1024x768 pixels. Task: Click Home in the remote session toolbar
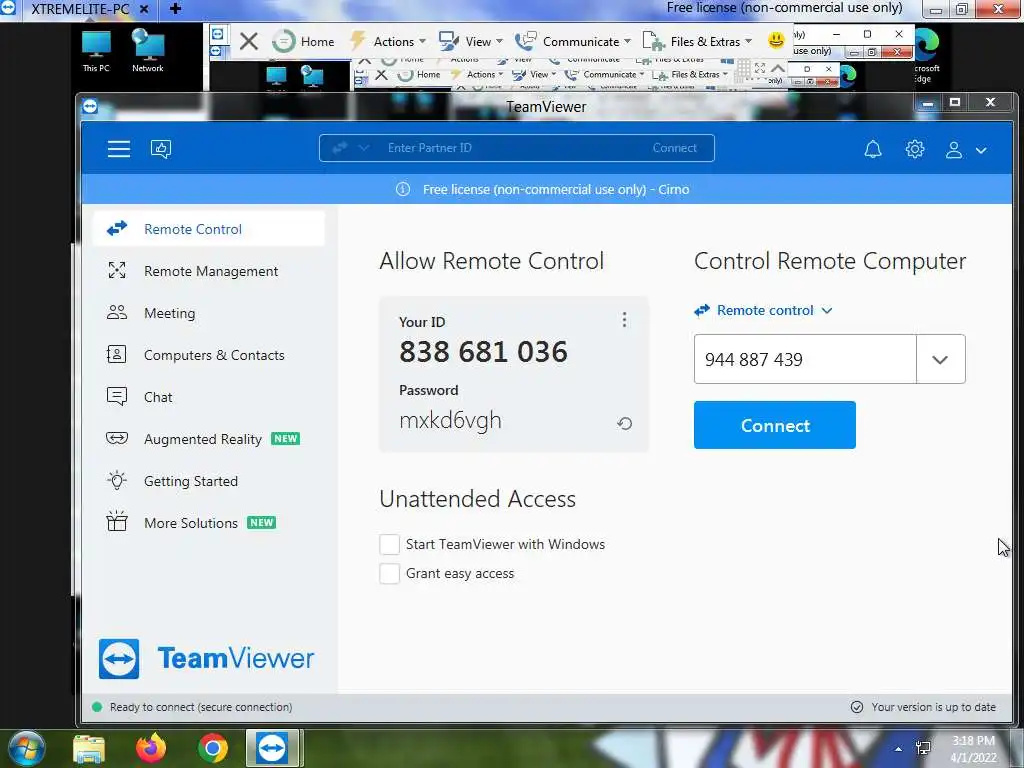303,42
